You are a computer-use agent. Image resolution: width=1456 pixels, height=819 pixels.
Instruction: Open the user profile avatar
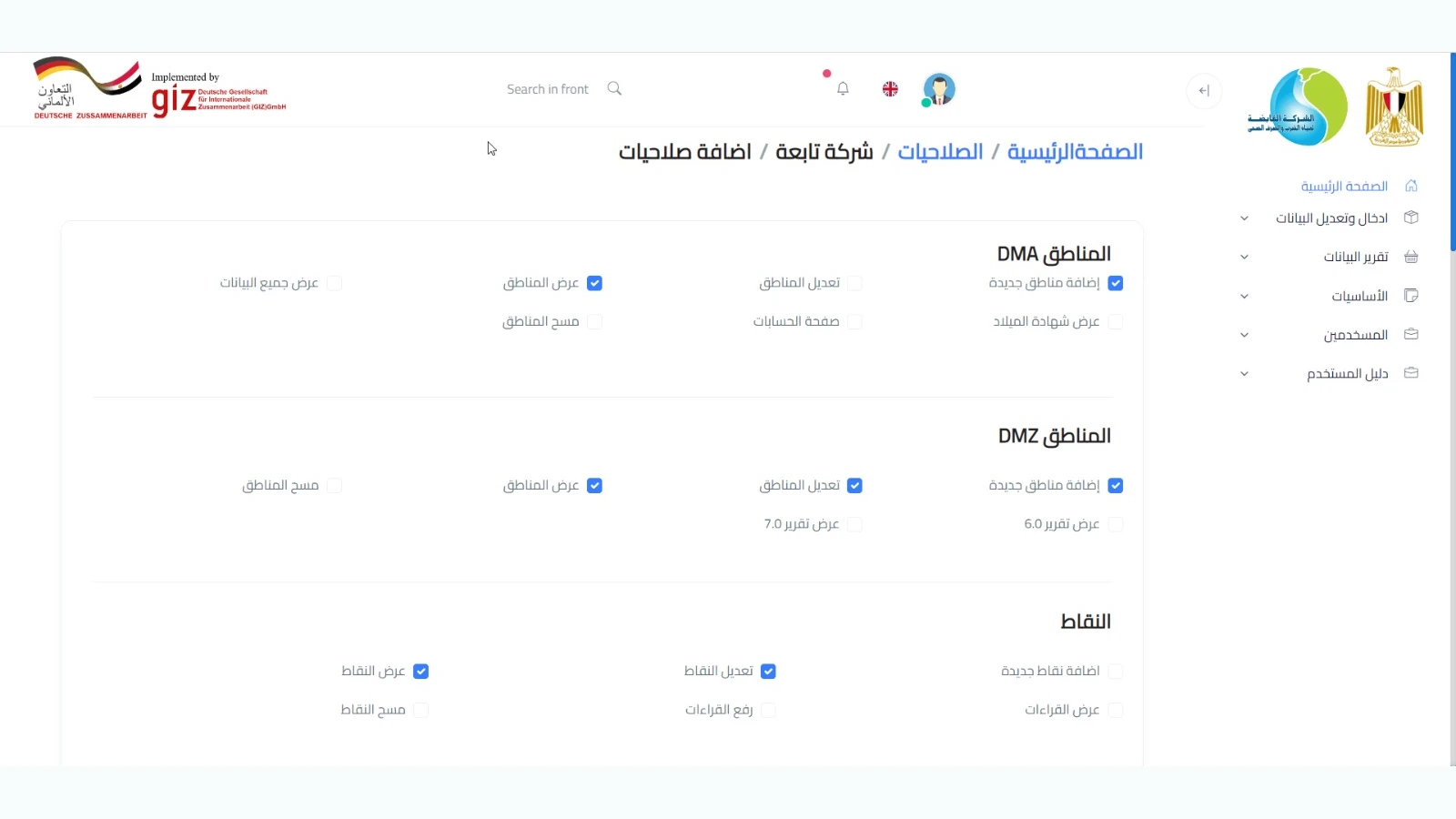coord(938,89)
